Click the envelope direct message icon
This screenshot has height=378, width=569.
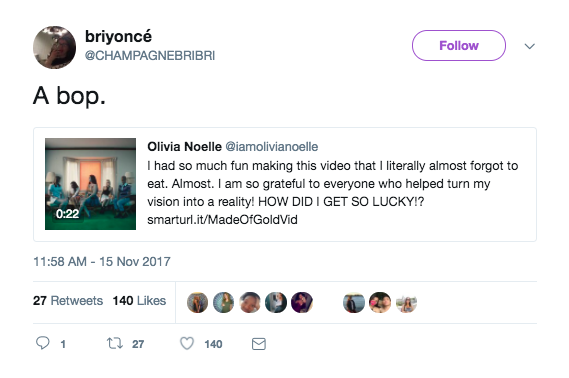(x=259, y=344)
